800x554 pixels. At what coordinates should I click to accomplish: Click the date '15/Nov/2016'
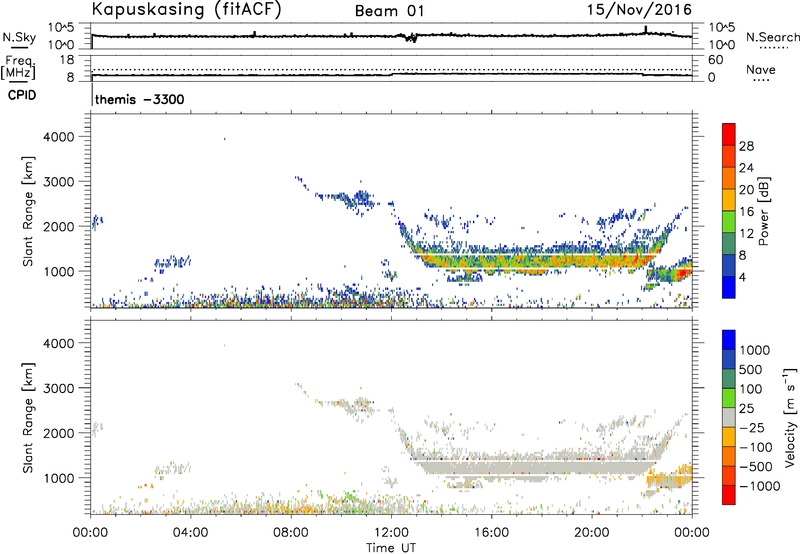(639, 10)
